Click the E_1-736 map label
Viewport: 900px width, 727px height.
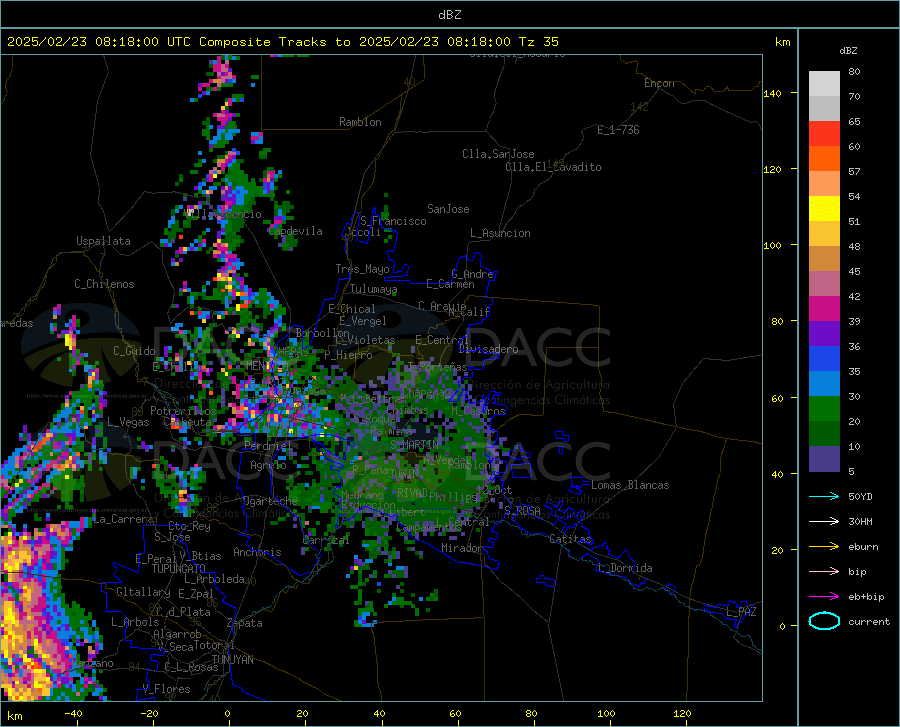pyautogui.click(x=618, y=130)
